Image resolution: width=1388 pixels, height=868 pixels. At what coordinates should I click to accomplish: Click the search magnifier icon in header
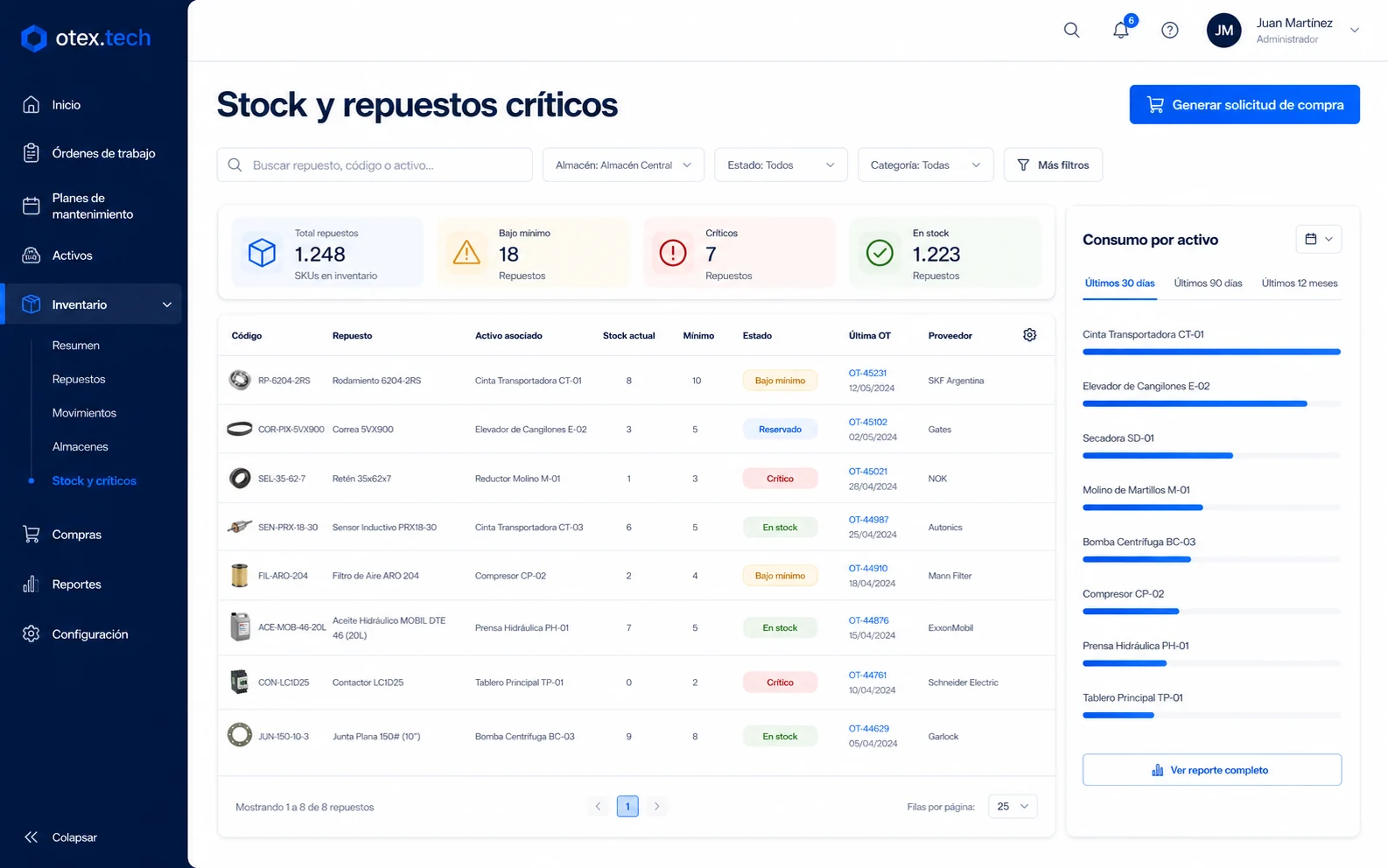[1071, 30]
